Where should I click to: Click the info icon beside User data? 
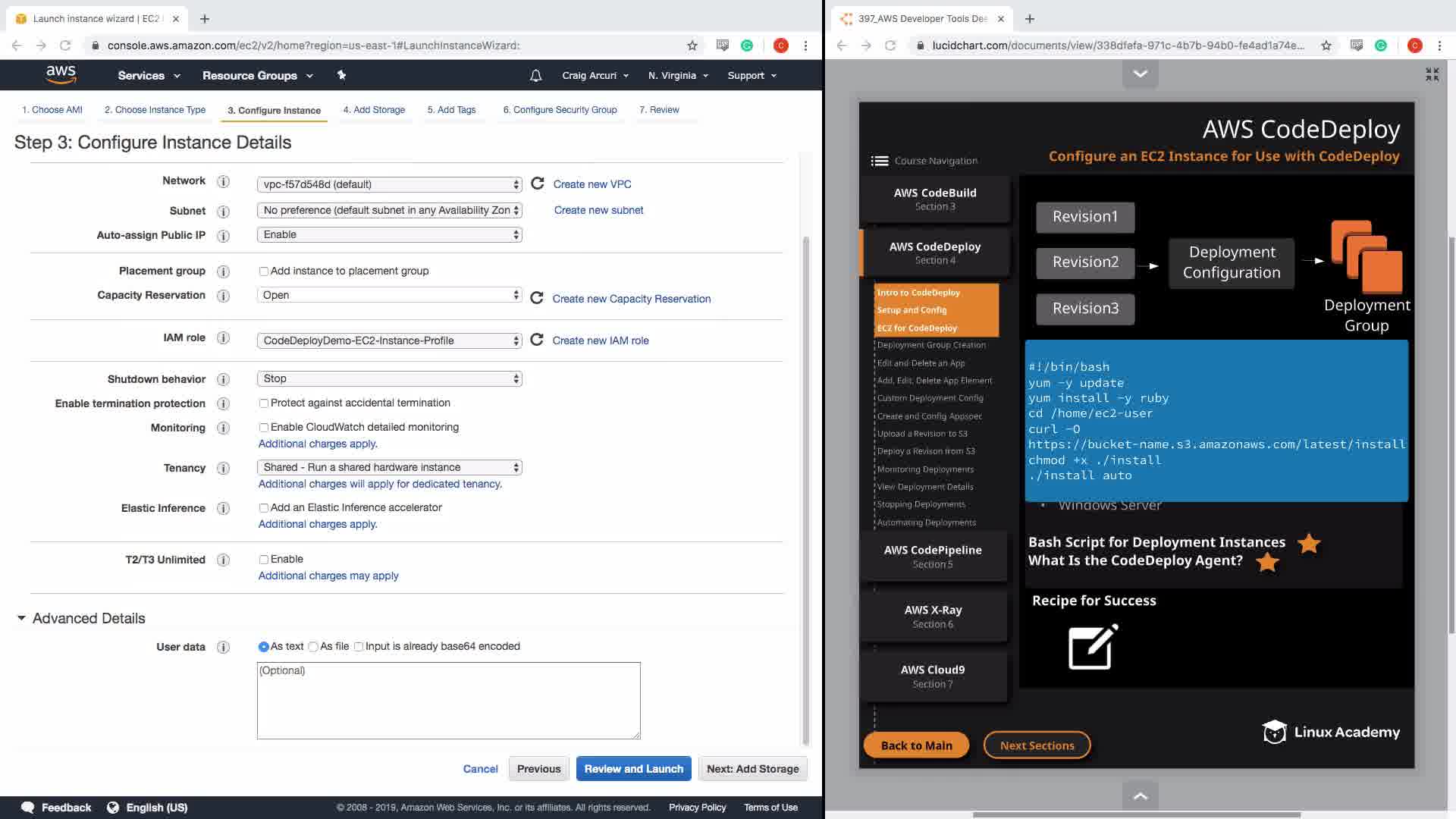point(223,647)
